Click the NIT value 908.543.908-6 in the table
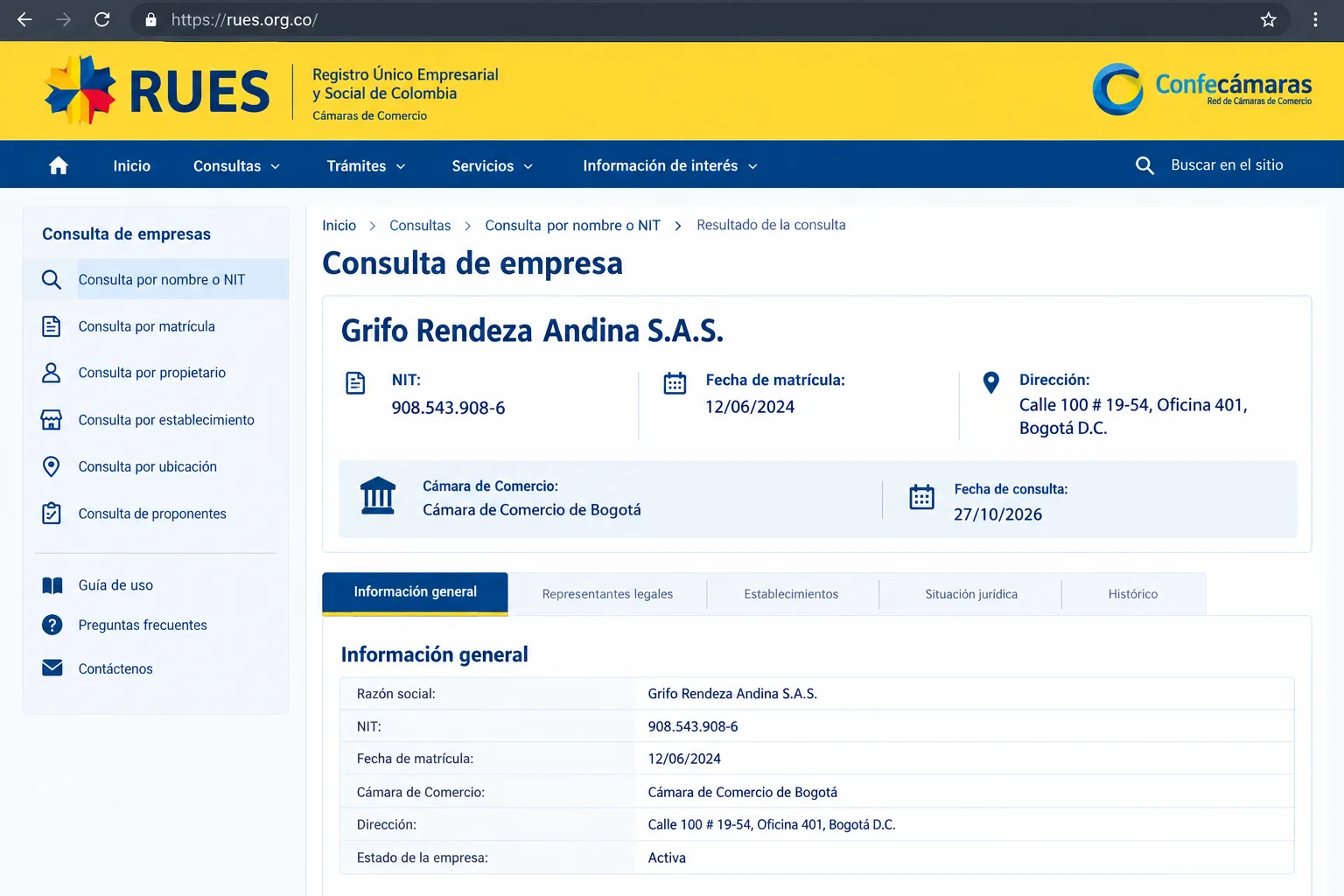Viewport: 1344px width, 896px height. pyautogui.click(x=693, y=726)
